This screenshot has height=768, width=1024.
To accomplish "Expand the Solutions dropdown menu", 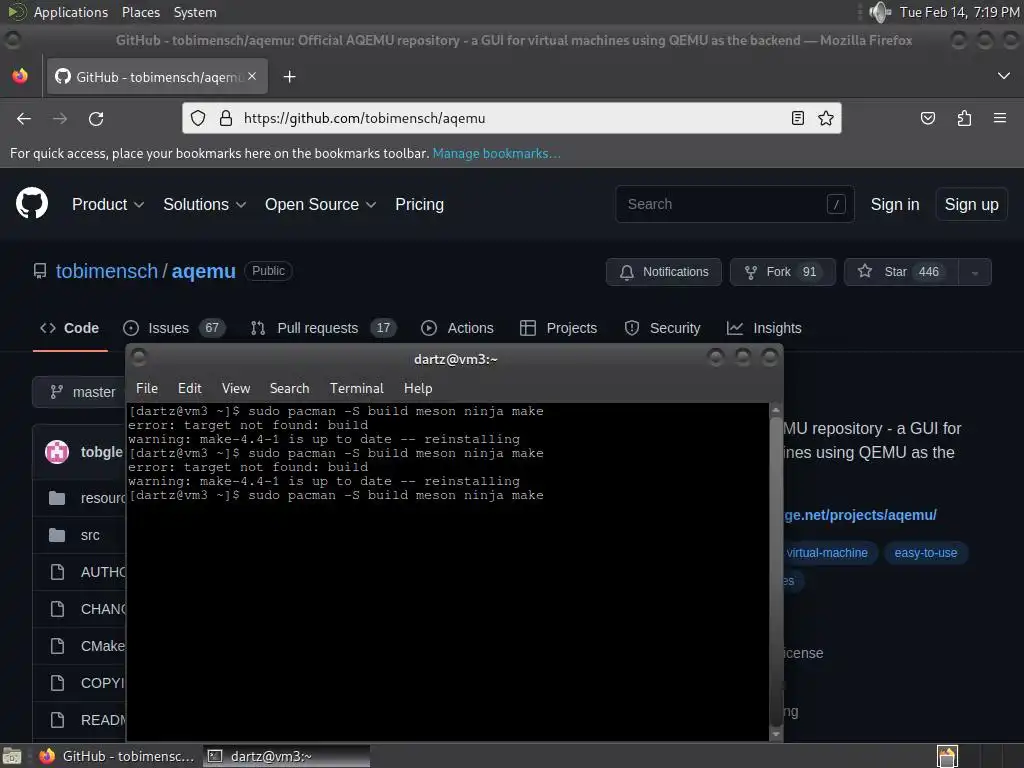I will tap(204, 204).
